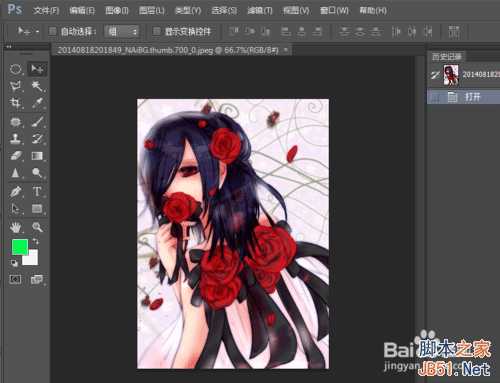Enable the 自动选择 checkbox
This screenshot has height=383, width=500.
pos(52,31)
